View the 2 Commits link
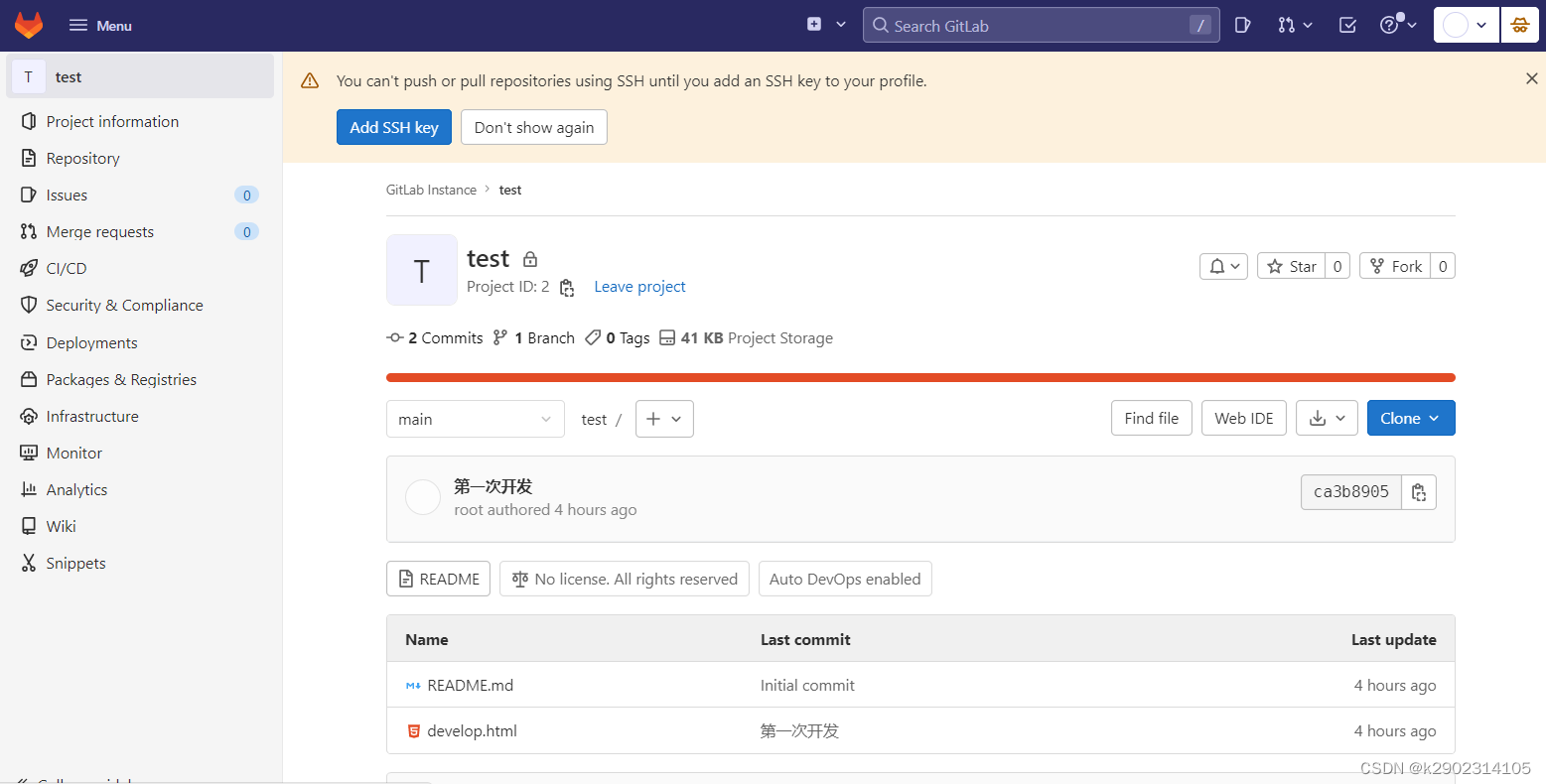 tap(435, 337)
